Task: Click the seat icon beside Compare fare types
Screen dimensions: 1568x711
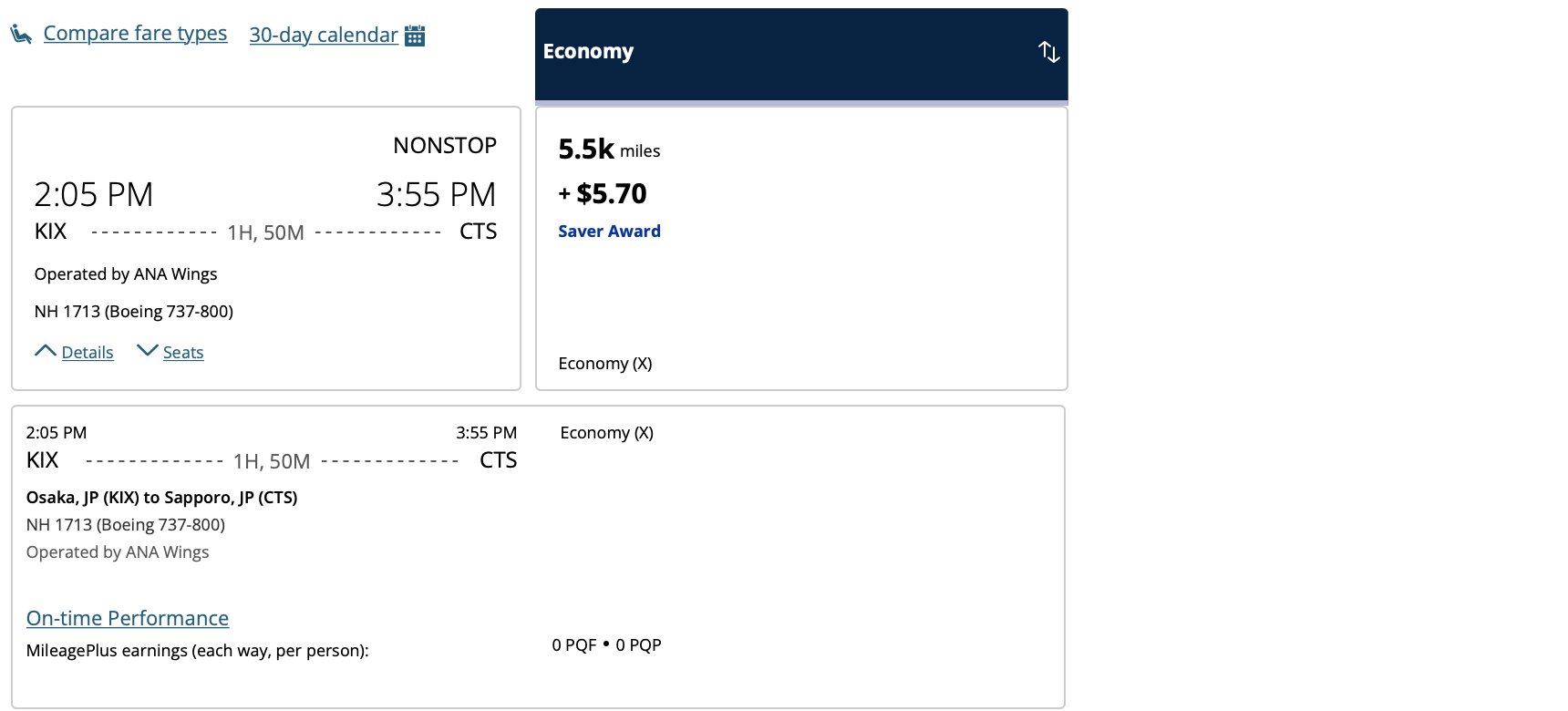Action: 21,35
